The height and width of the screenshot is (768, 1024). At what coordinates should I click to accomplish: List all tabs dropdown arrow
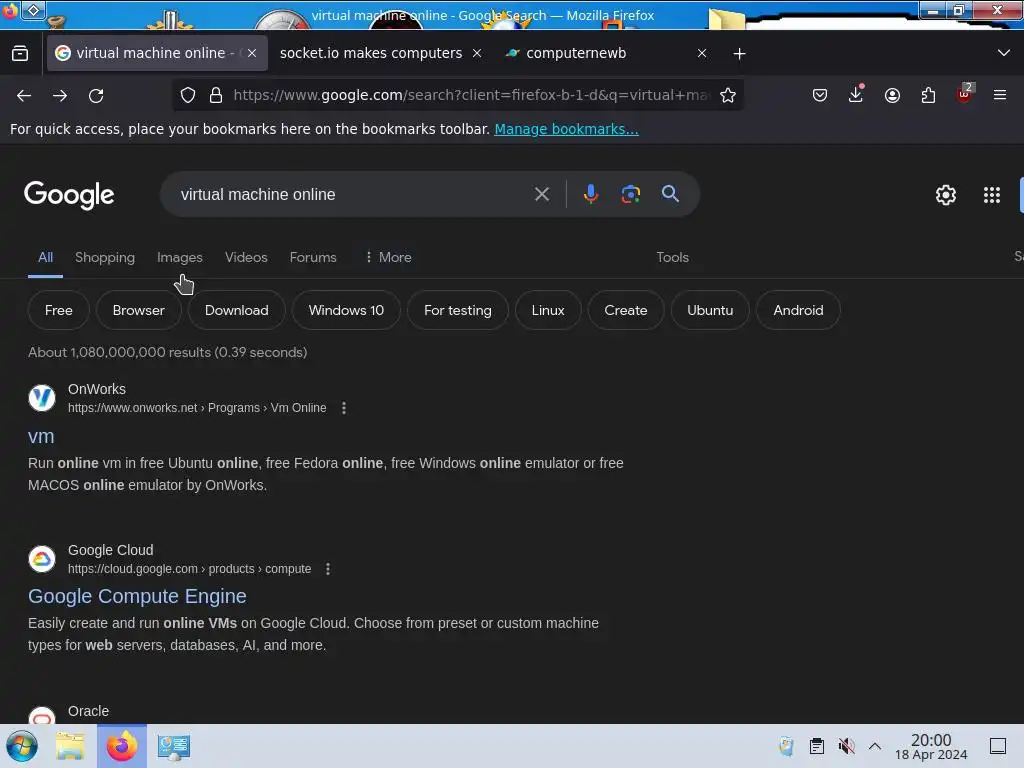pos(1004,54)
